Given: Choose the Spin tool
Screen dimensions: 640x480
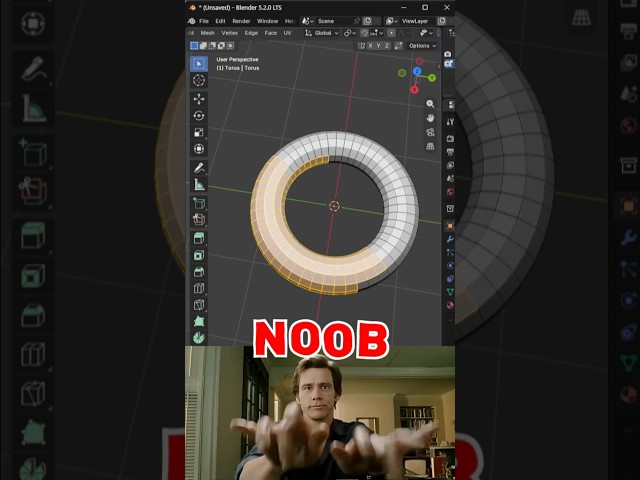Looking at the screenshot, I should [x=199, y=338].
